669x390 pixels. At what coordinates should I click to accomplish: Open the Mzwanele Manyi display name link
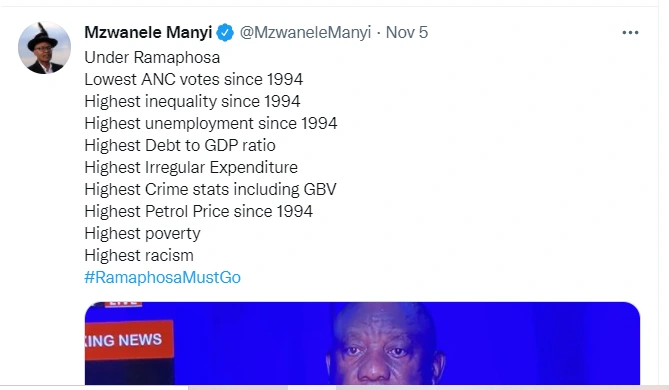(x=148, y=32)
